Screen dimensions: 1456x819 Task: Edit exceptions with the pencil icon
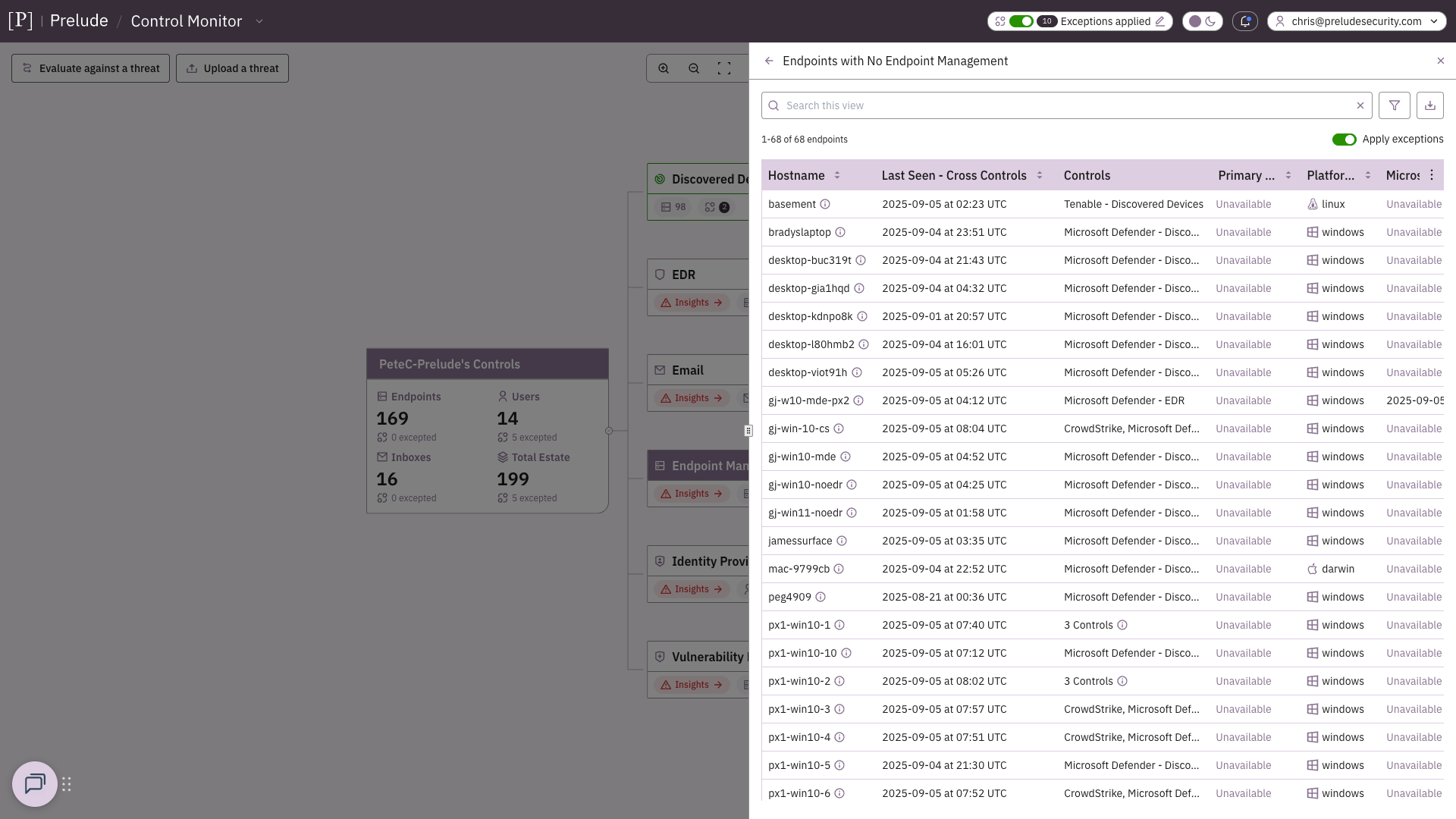(x=1159, y=21)
